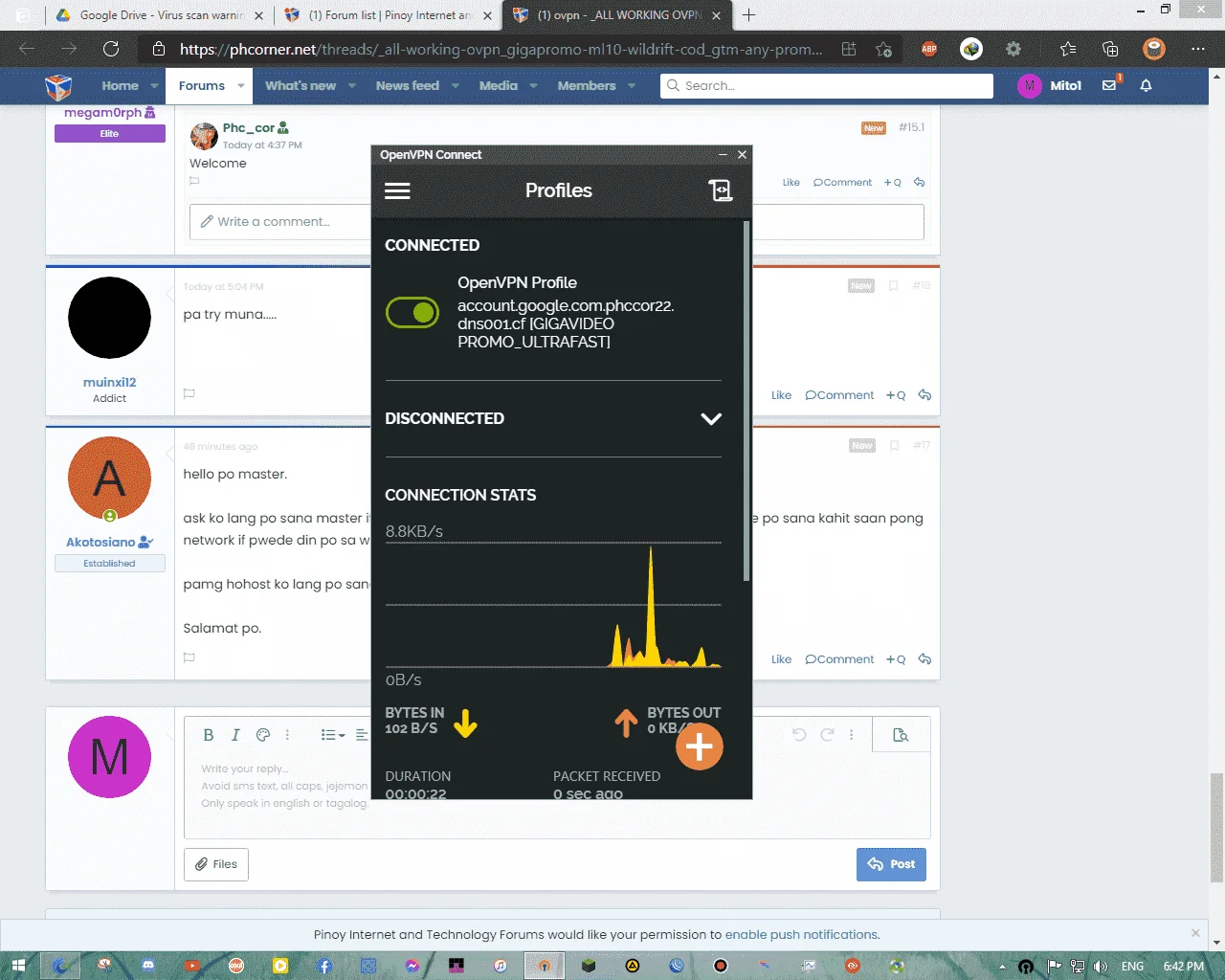Viewport: 1225px width, 980px height.
Task: Click the OpenVPN window vertical scrollbar
Action: (746, 402)
